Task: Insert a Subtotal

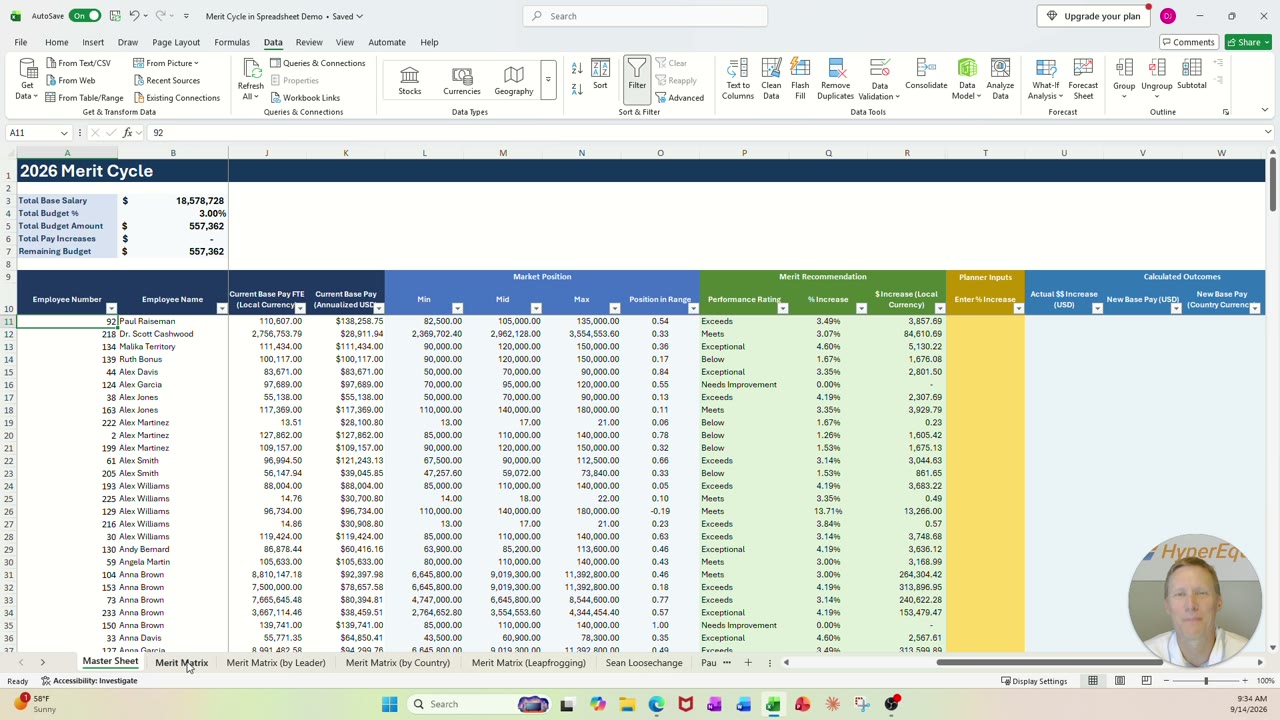Action: tap(1191, 75)
